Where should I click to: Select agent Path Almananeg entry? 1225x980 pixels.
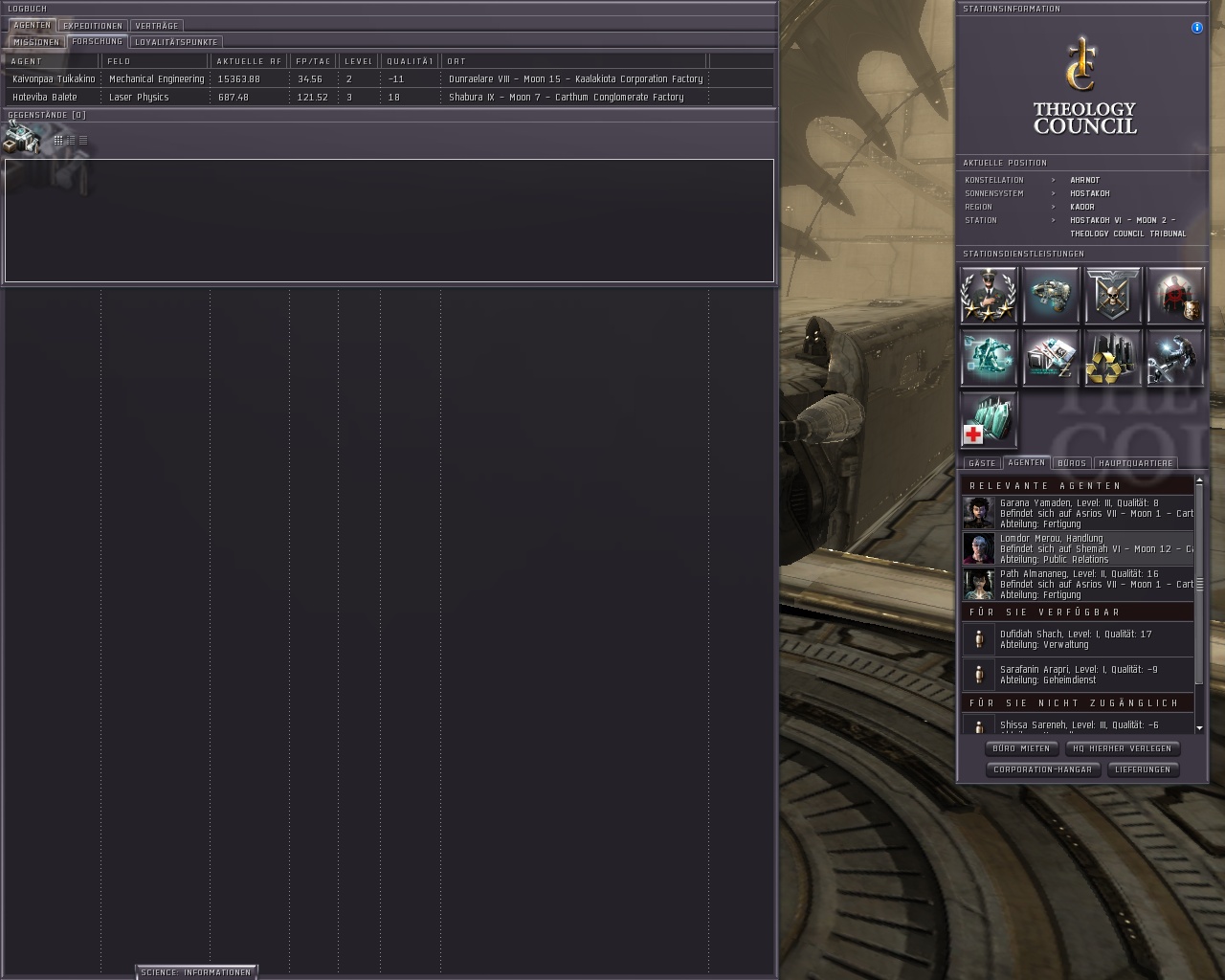tap(1079, 584)
